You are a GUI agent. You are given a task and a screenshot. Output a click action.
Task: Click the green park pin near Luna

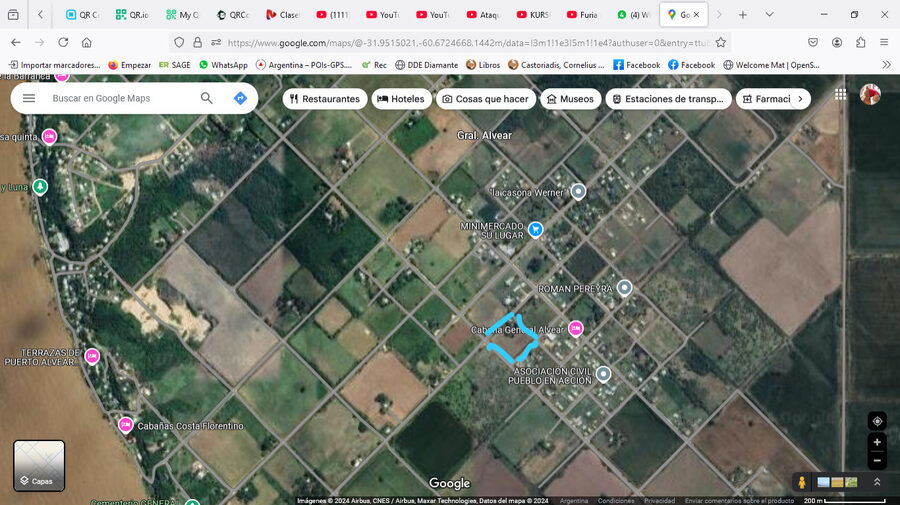point(40,187)
